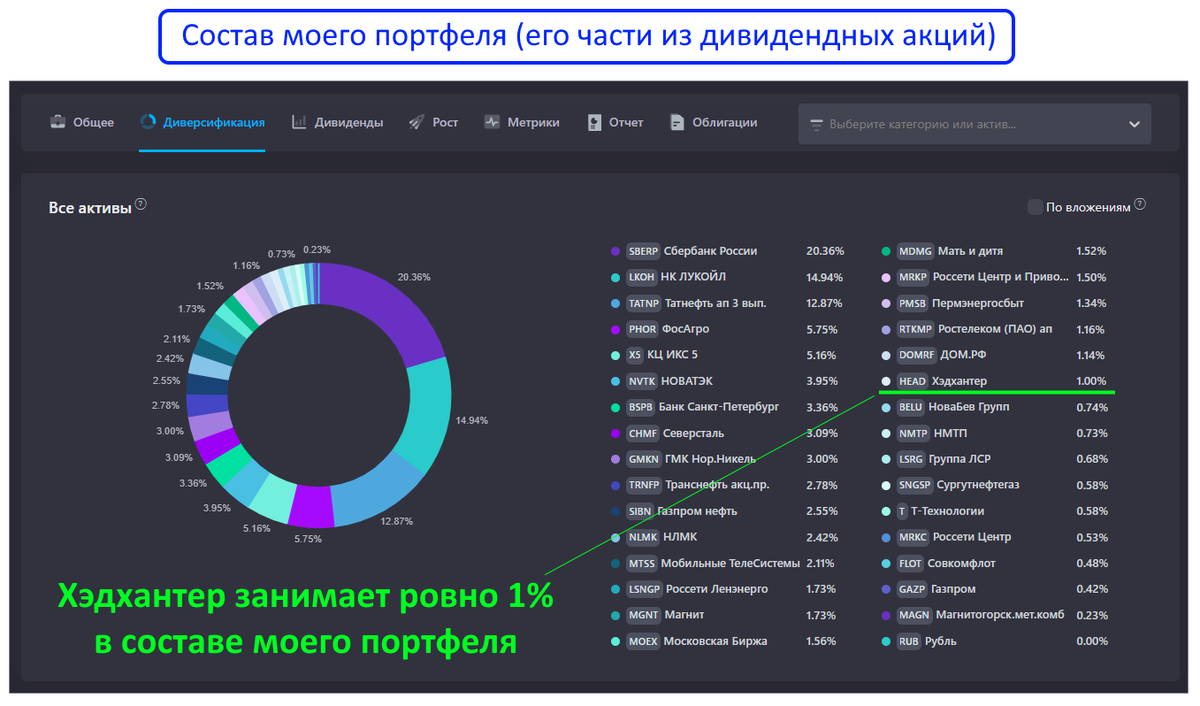Screen dimensions: 1200x706
Task: Click the Мать и дитя name
Action: click(970, 251)
